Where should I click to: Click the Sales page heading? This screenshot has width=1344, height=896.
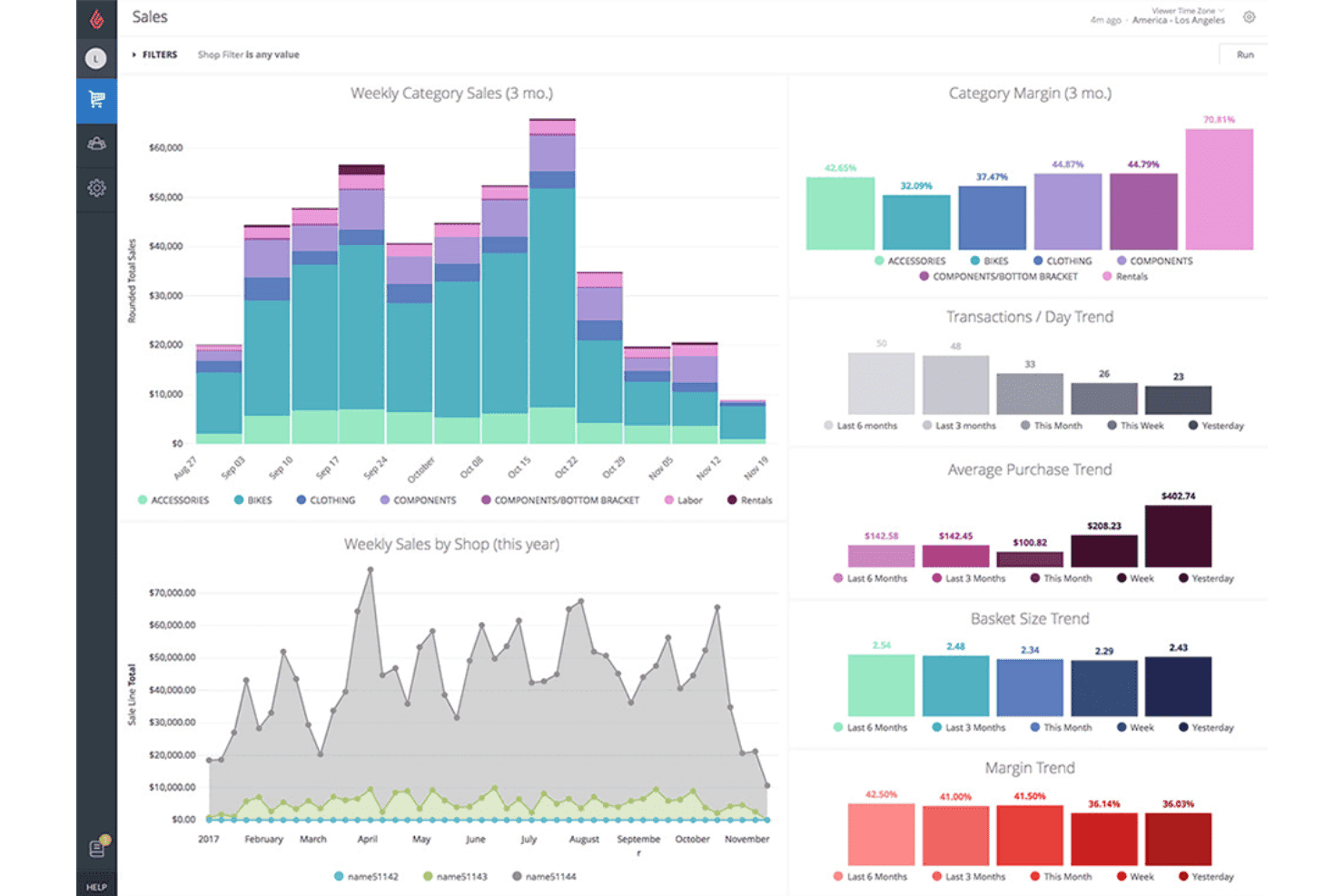150,17
